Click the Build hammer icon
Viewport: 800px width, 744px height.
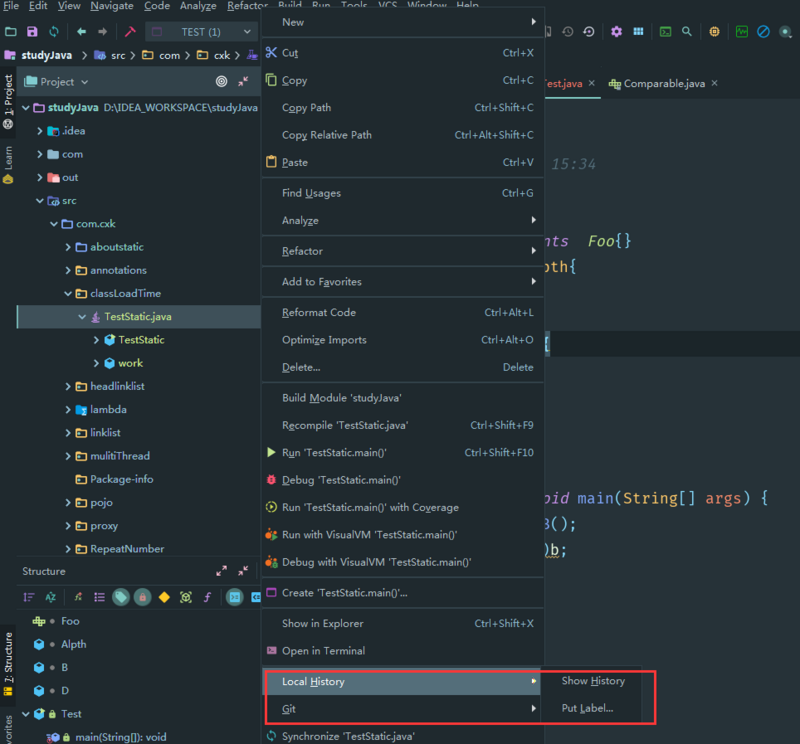130,32
